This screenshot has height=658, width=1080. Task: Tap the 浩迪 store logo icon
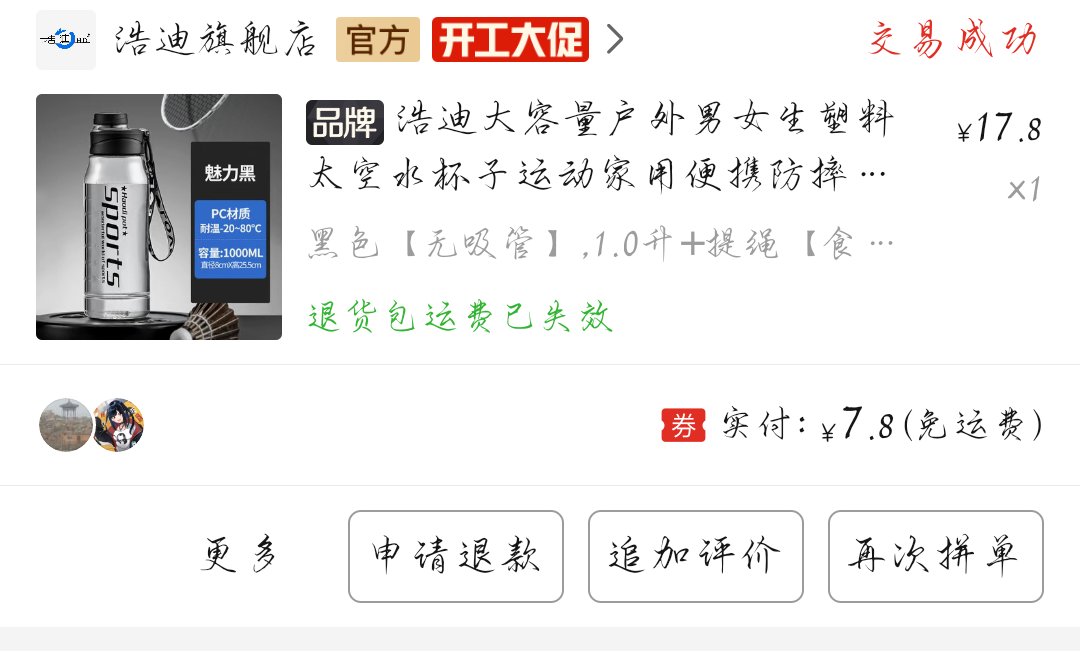(66, 39)
